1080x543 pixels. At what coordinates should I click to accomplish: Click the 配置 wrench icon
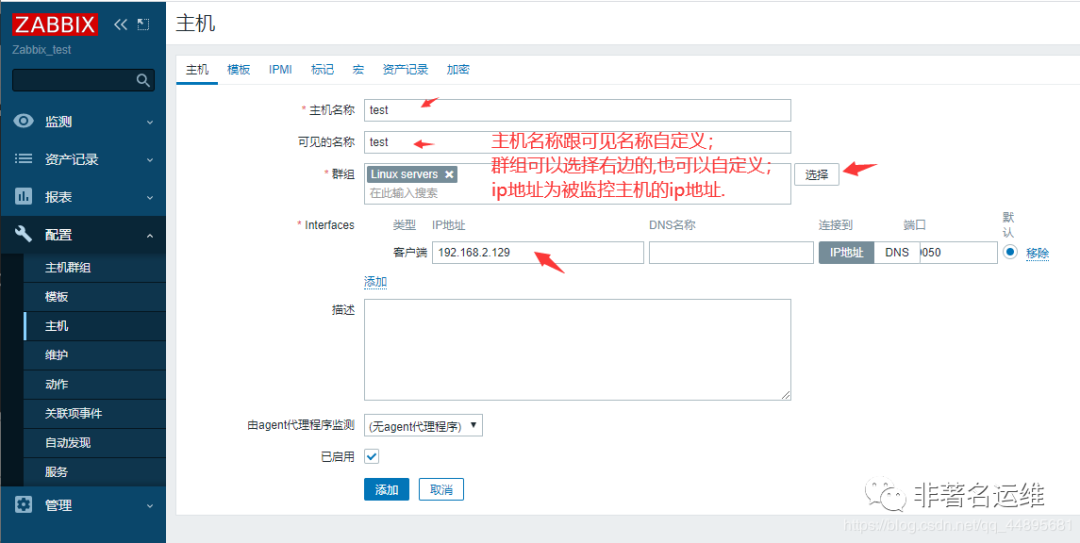tap(24, 234)
